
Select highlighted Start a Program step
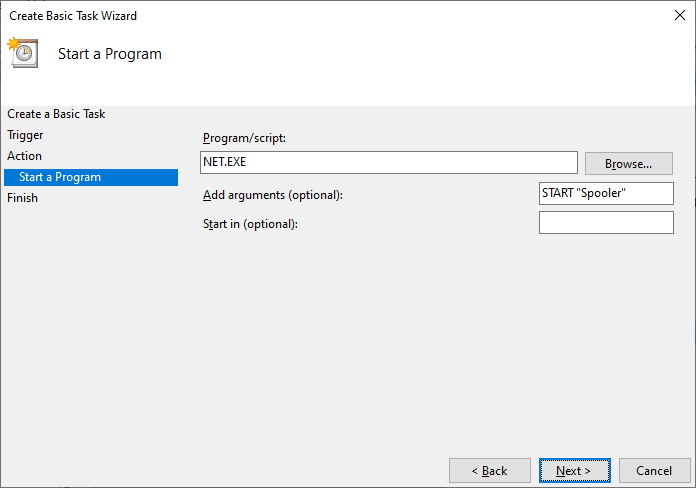click(91, 177)
